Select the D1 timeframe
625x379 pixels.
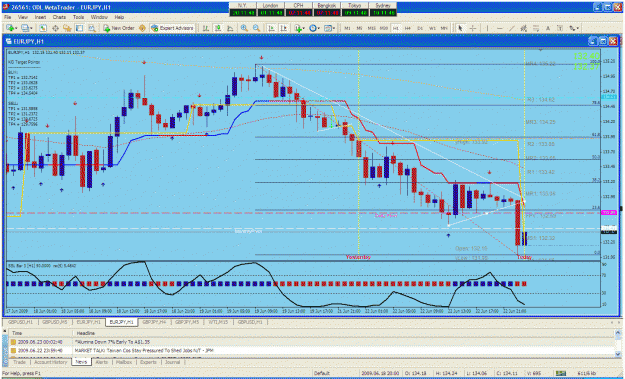click(x=420, y=28)
